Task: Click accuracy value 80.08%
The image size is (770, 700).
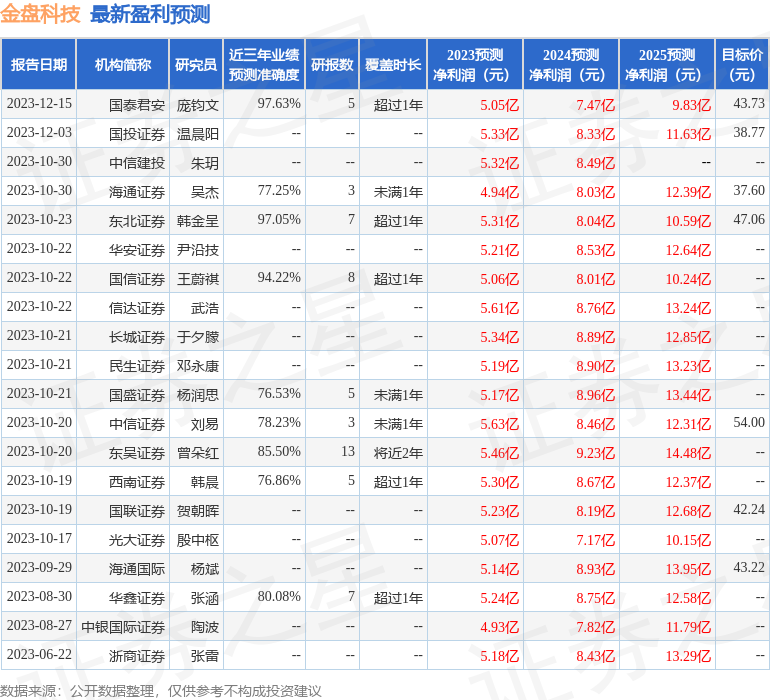Action: (279, 596)
